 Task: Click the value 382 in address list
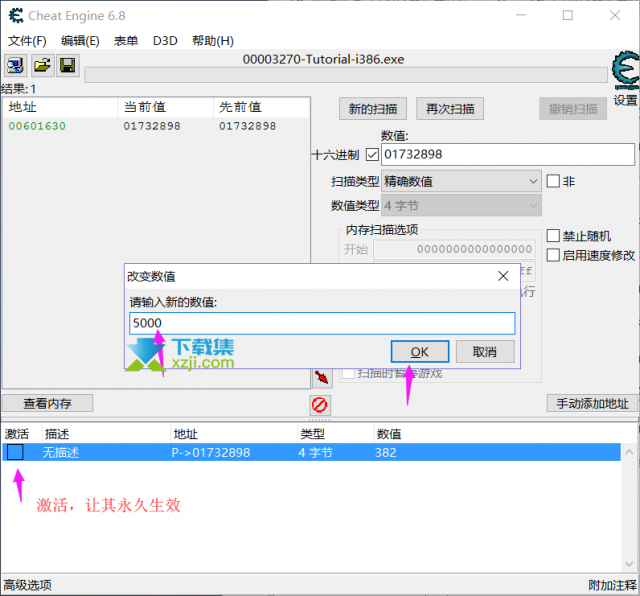click(x=386, y=453)
